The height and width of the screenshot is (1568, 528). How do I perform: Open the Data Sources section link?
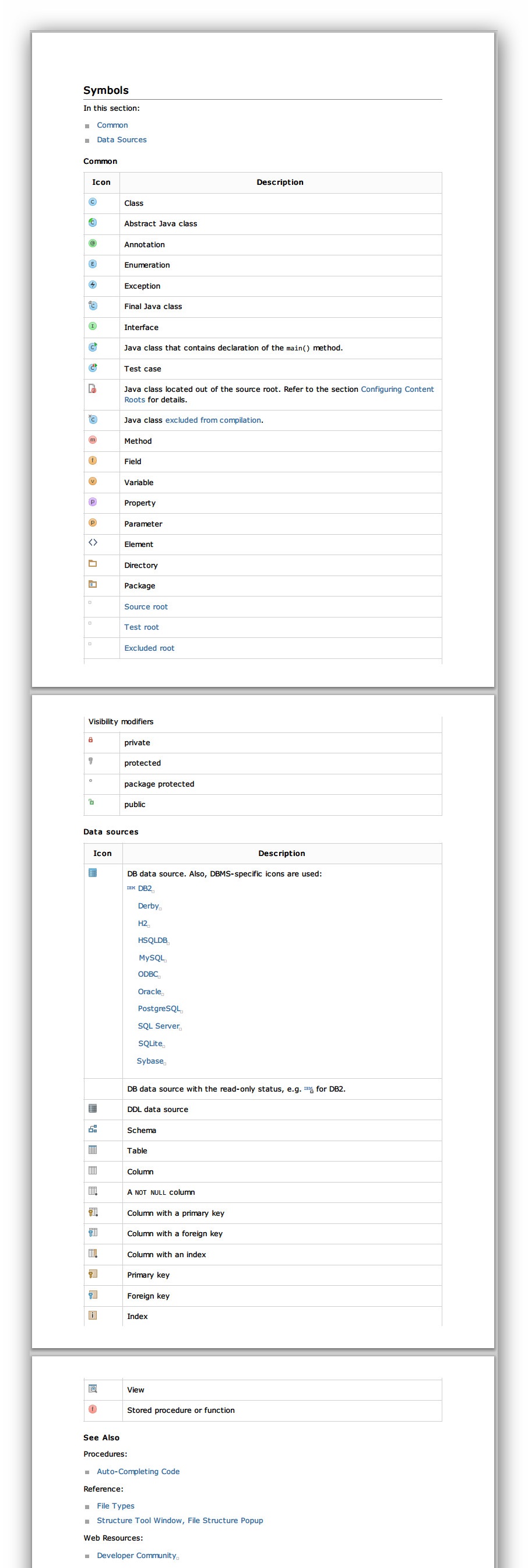pyautogui.click(x=122, y=140)
